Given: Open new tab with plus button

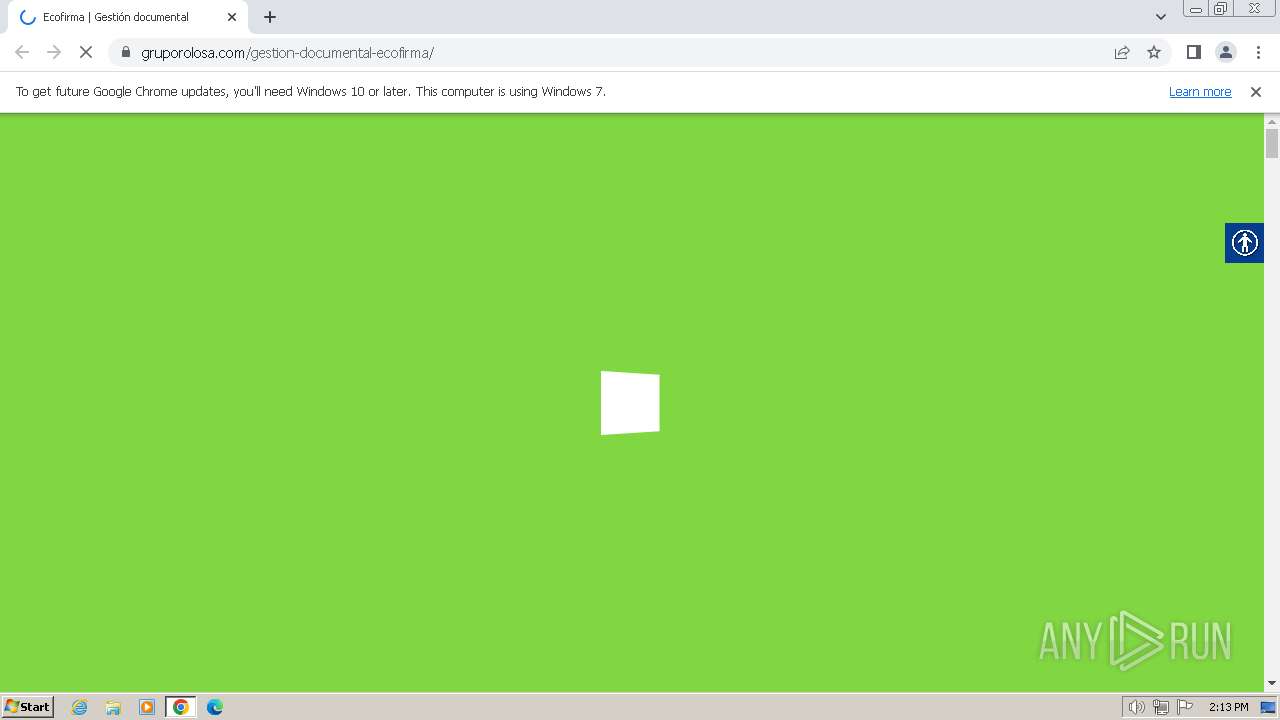Looking at the screenshot, I should tap(270, 17).
